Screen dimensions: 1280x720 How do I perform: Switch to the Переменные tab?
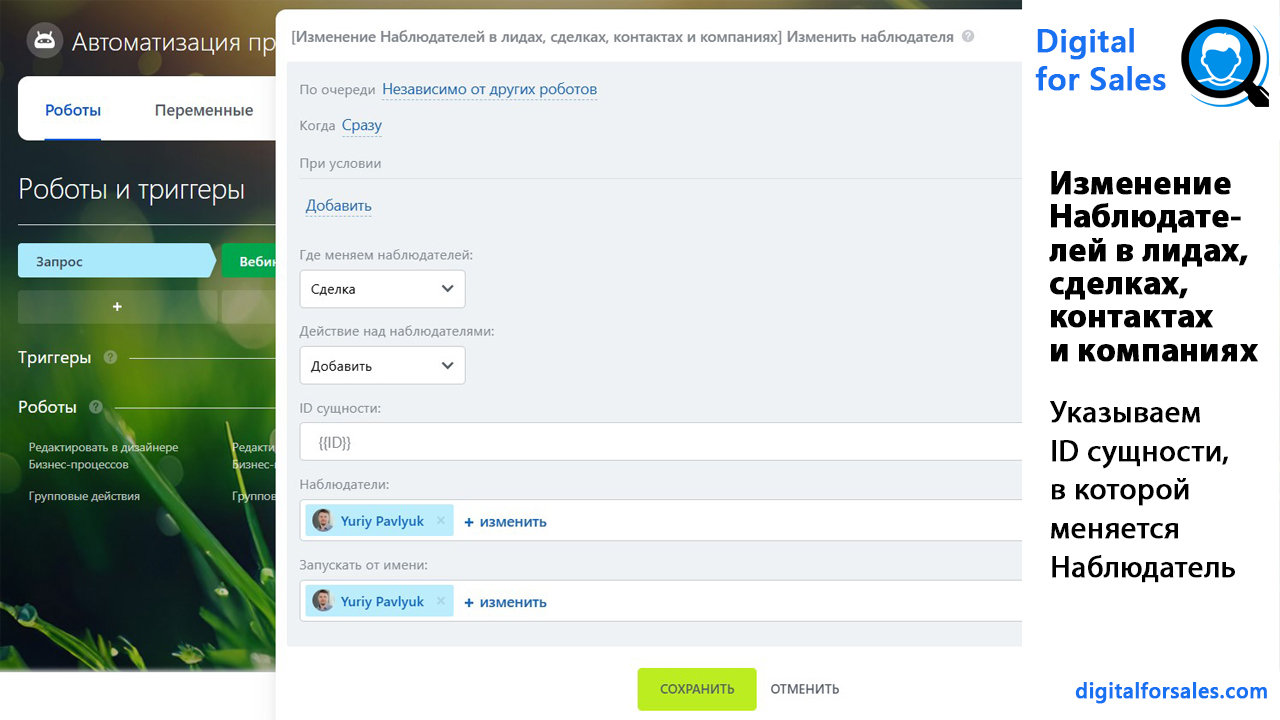click(204, 111)
